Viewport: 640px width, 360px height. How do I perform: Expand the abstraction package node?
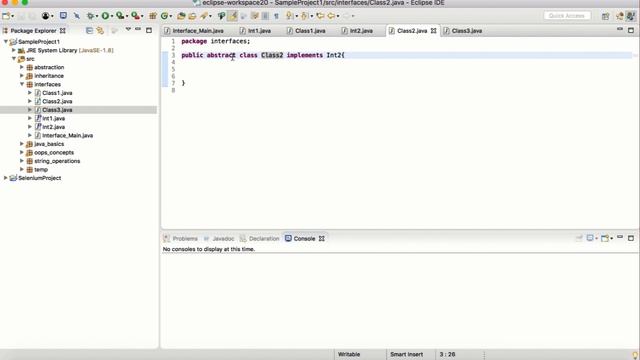(22, 67)
